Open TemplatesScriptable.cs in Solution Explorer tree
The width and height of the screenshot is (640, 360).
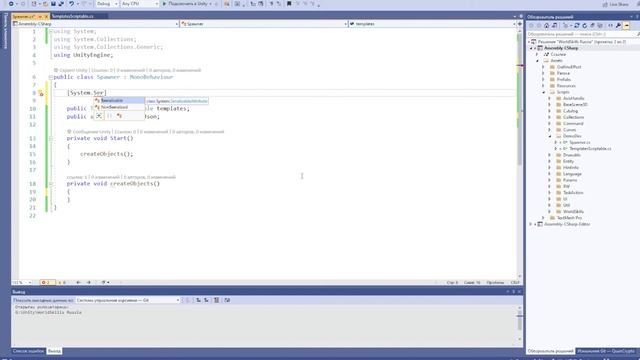(x=590, y=149)
